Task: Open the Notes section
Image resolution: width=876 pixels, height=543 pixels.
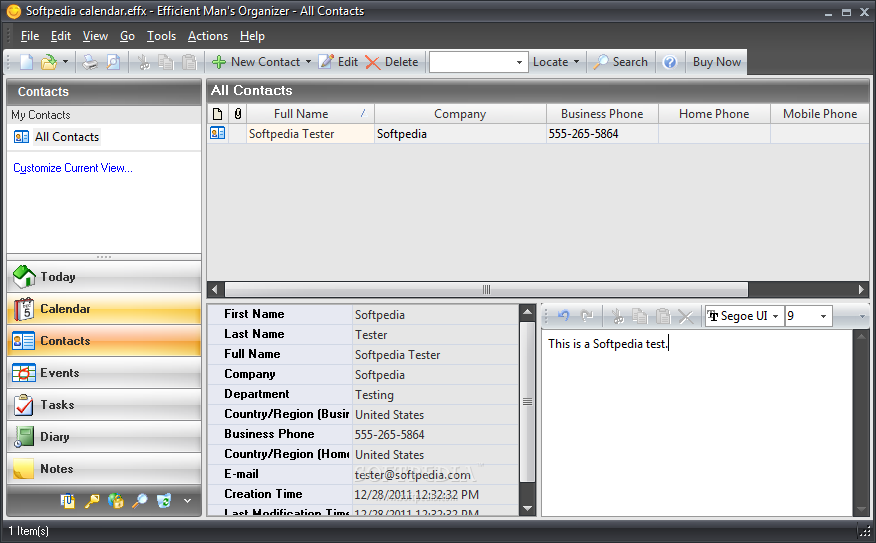Action: [104, 469]
